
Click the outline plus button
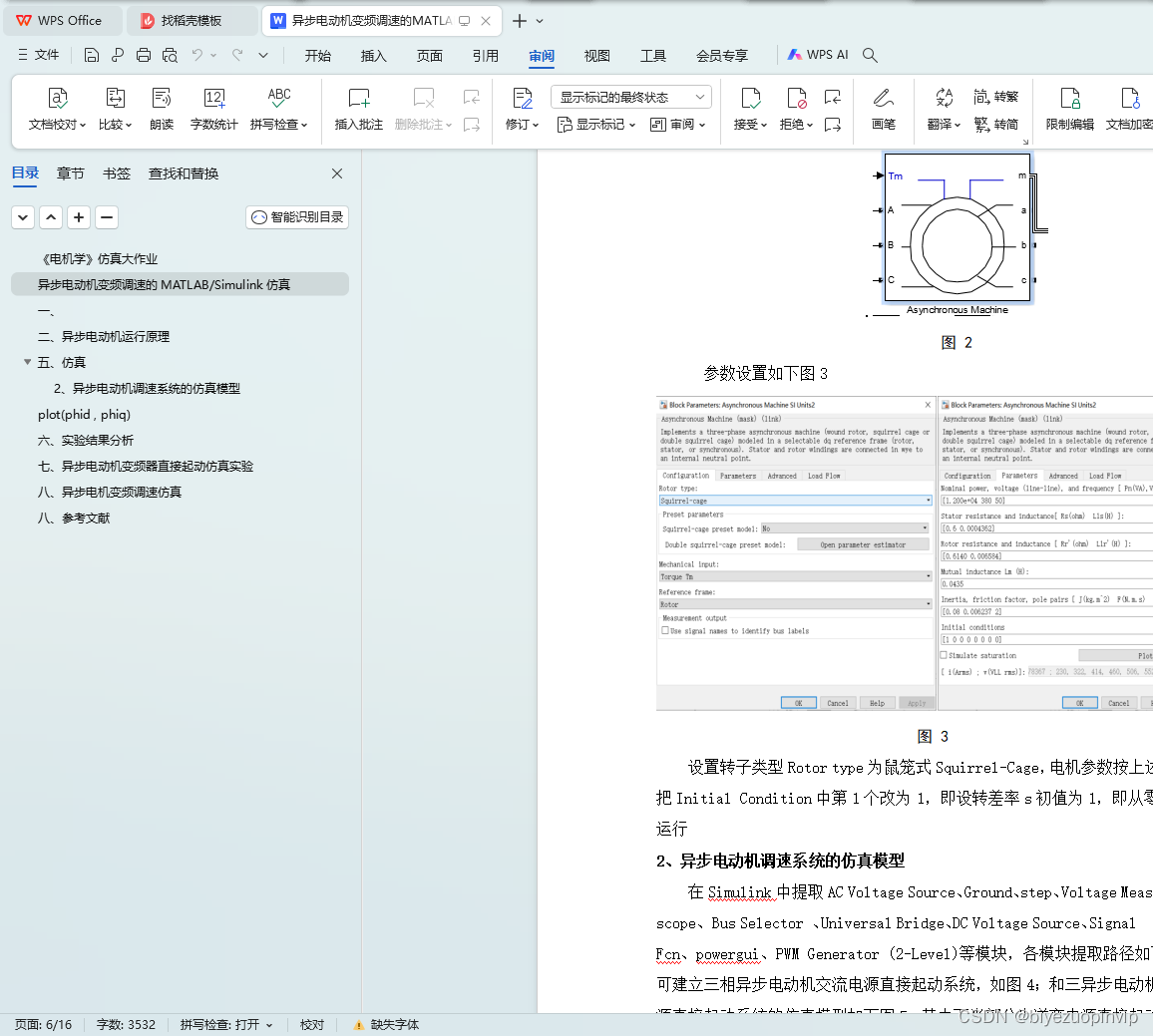point(79,217)
